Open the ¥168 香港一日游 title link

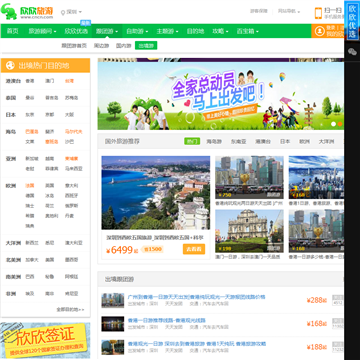point(167,320)
